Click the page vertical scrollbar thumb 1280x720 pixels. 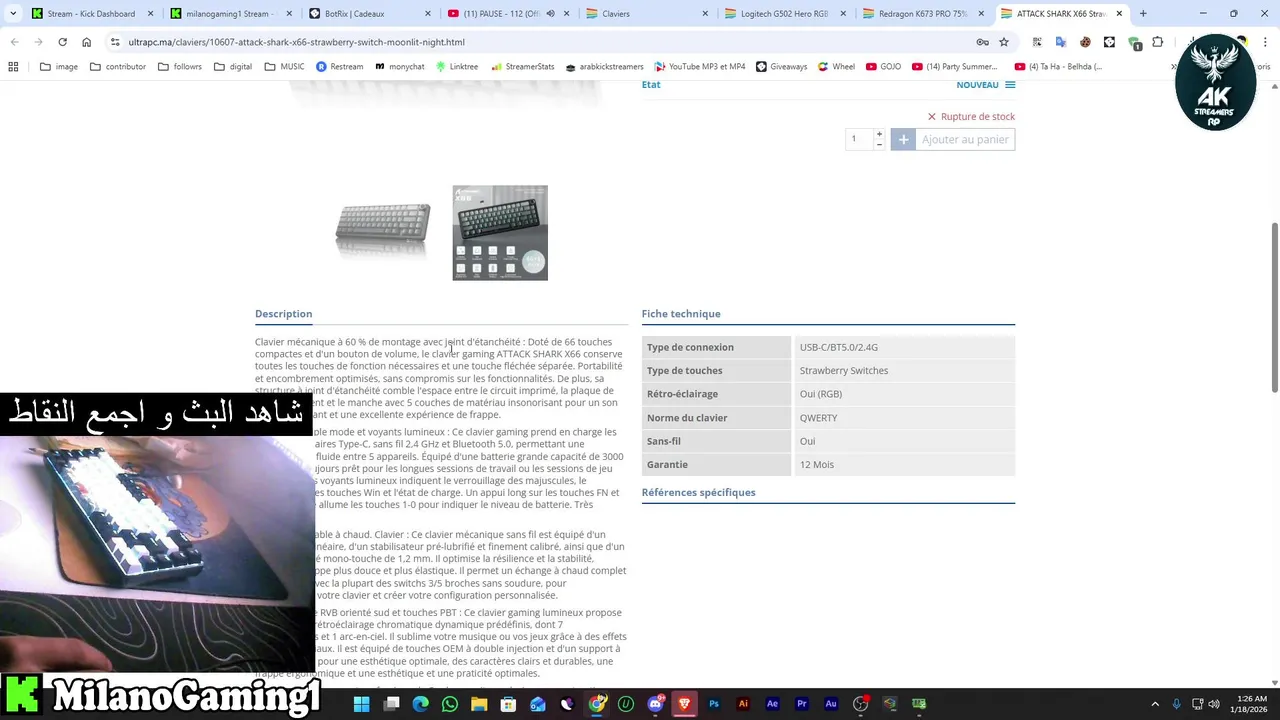click(x=1274, y=307)
